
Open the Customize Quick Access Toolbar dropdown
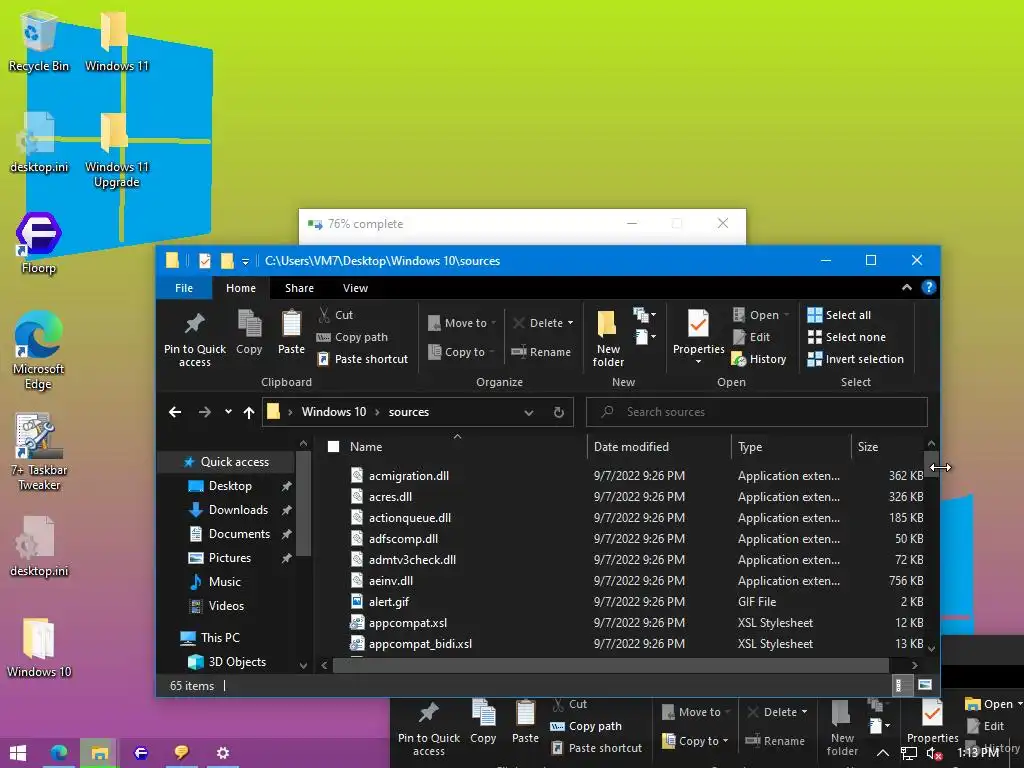pyautogui.click(x=246, y=261)
